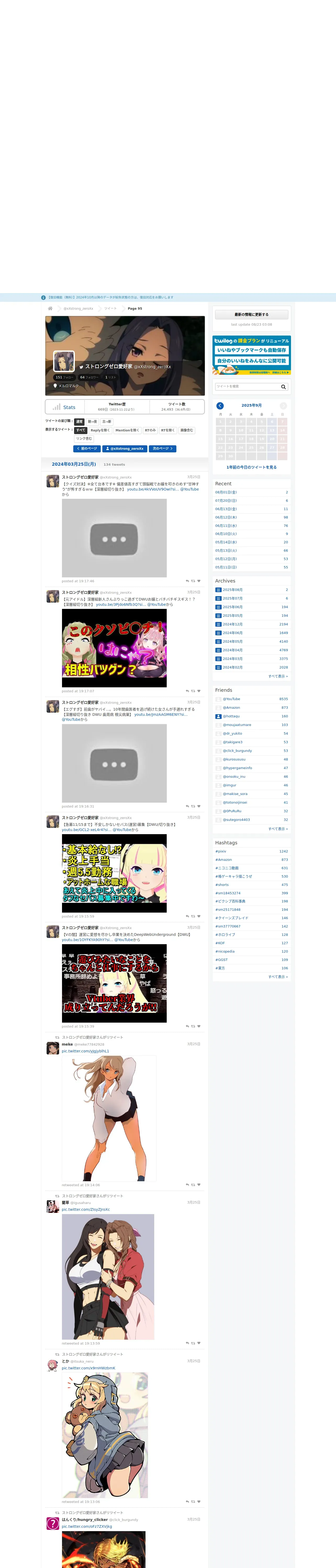Screen dimensions: 336x1568
Task: Toggle RTを除く filter
Action: coord(168,430)
